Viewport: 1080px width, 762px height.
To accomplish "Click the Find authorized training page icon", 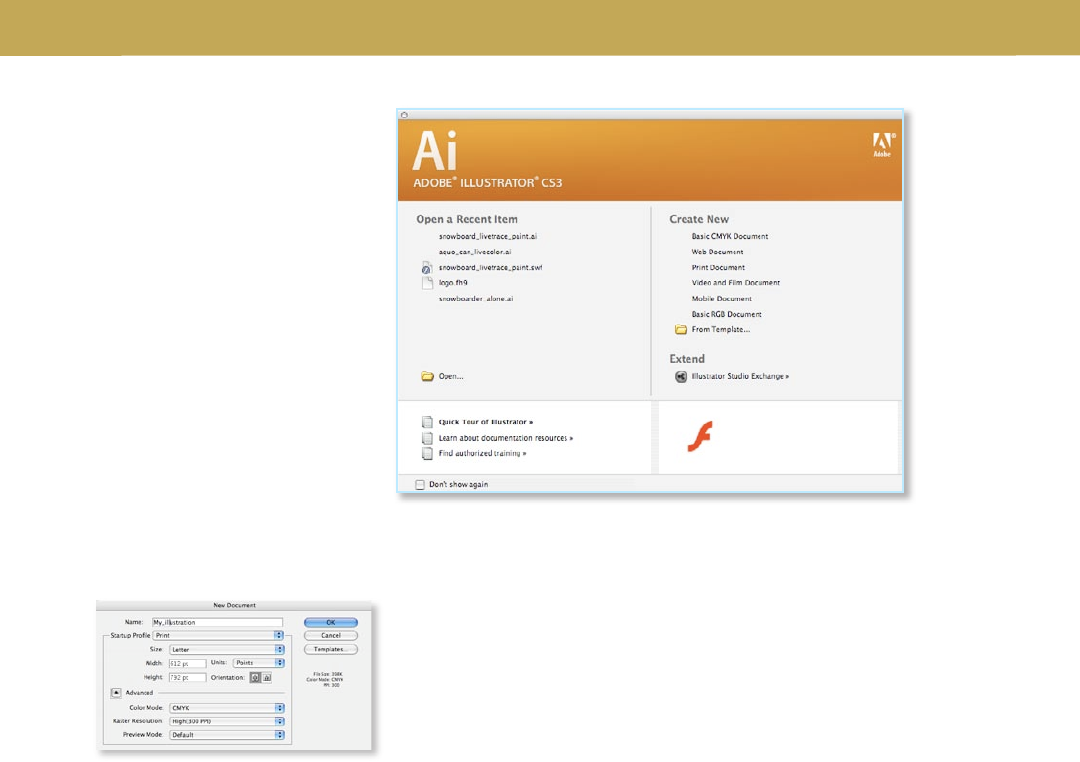I will tap(427, 453).
